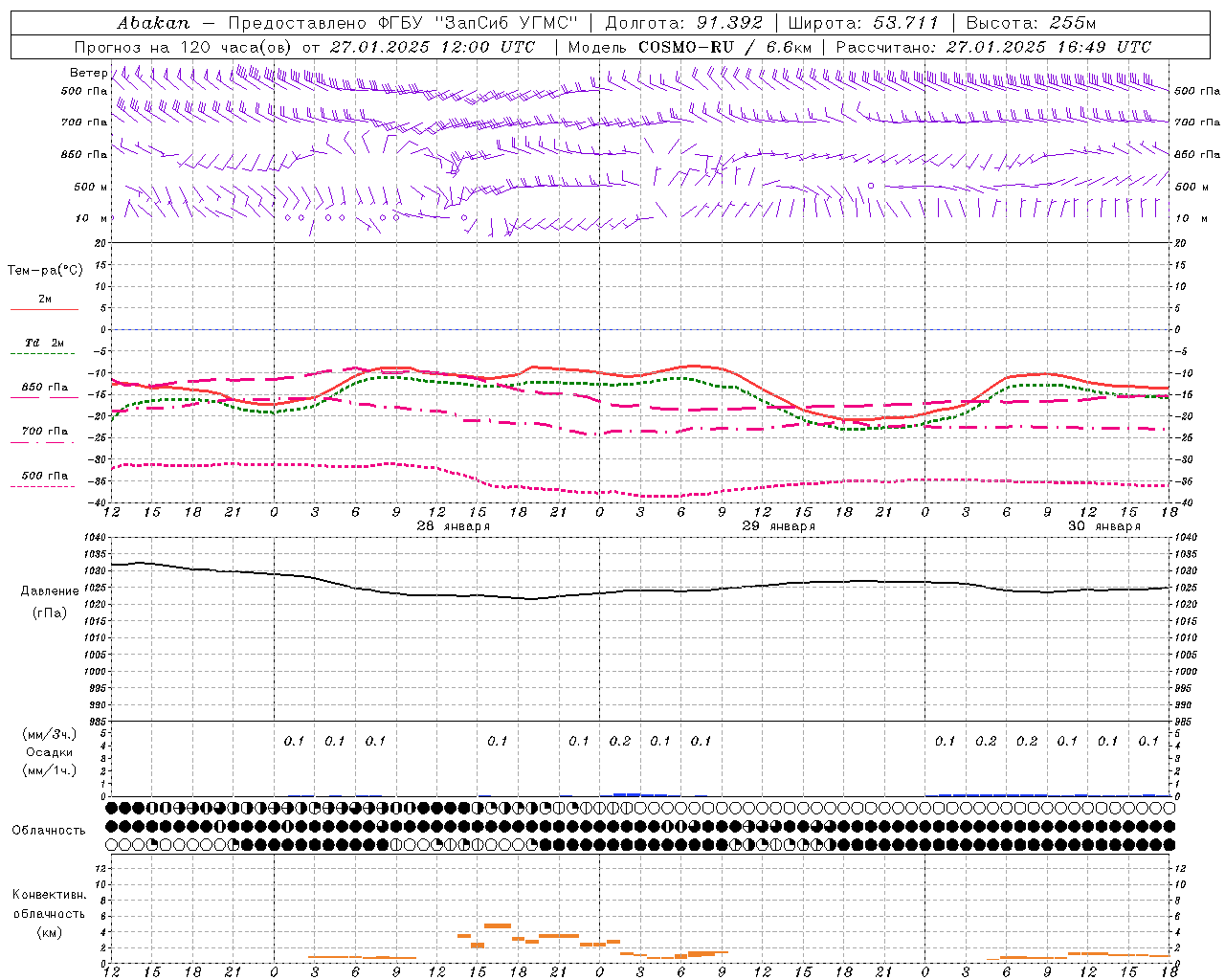Click the 'Облачность' cloud cover label
Screen dimensions: 1225x980
tap(49, 831)
